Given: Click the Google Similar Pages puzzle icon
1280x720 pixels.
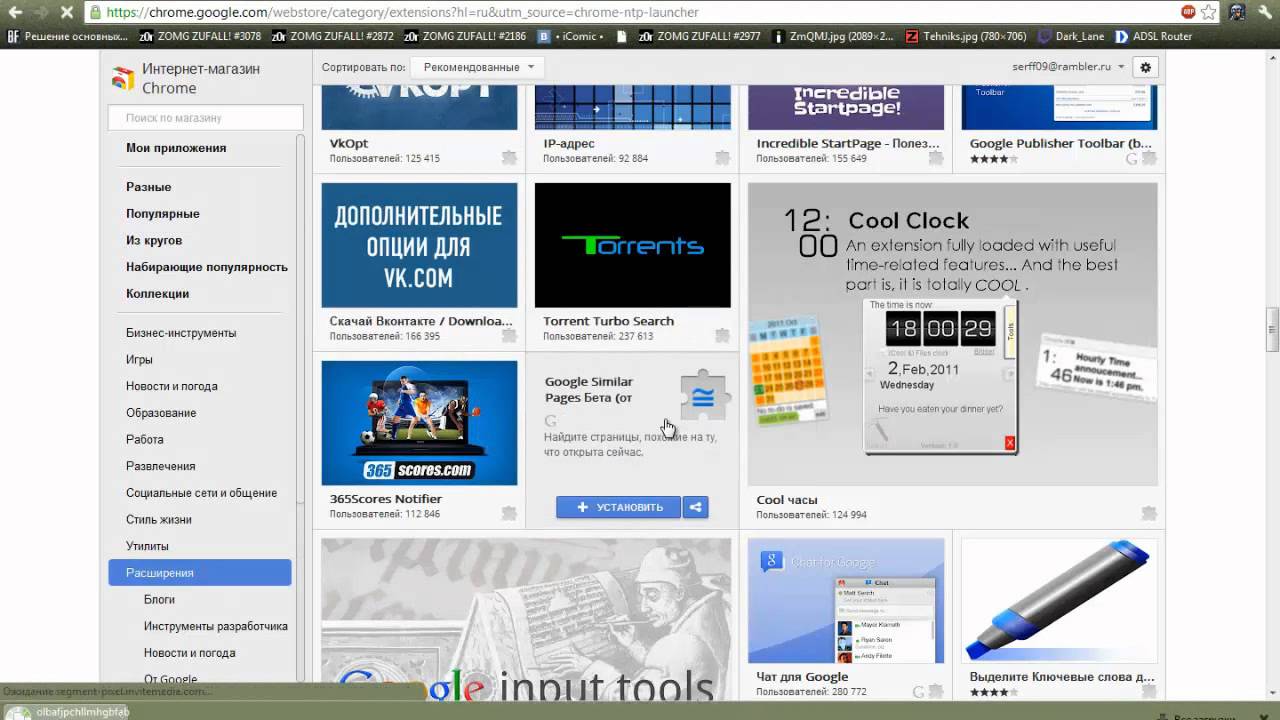Looking at the screenshot, I should pyautogui.click(x=703, y=397).
